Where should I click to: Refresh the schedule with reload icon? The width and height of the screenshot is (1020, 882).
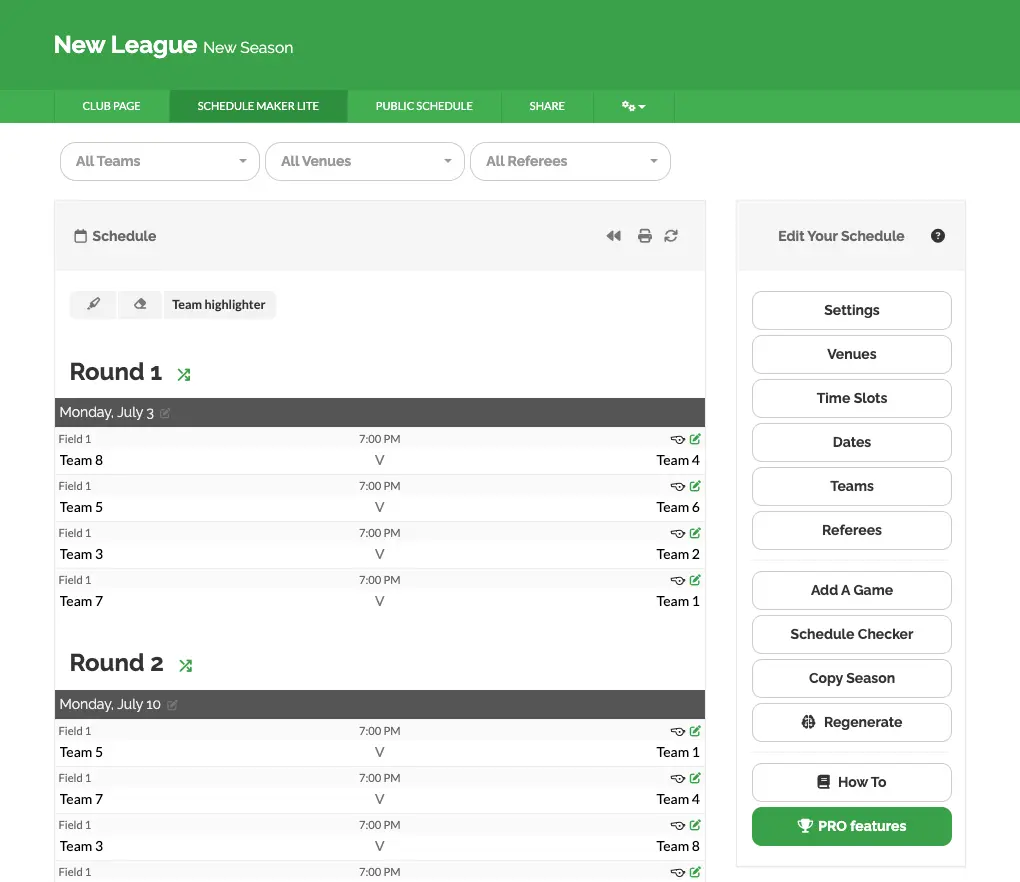pos(671,236)
